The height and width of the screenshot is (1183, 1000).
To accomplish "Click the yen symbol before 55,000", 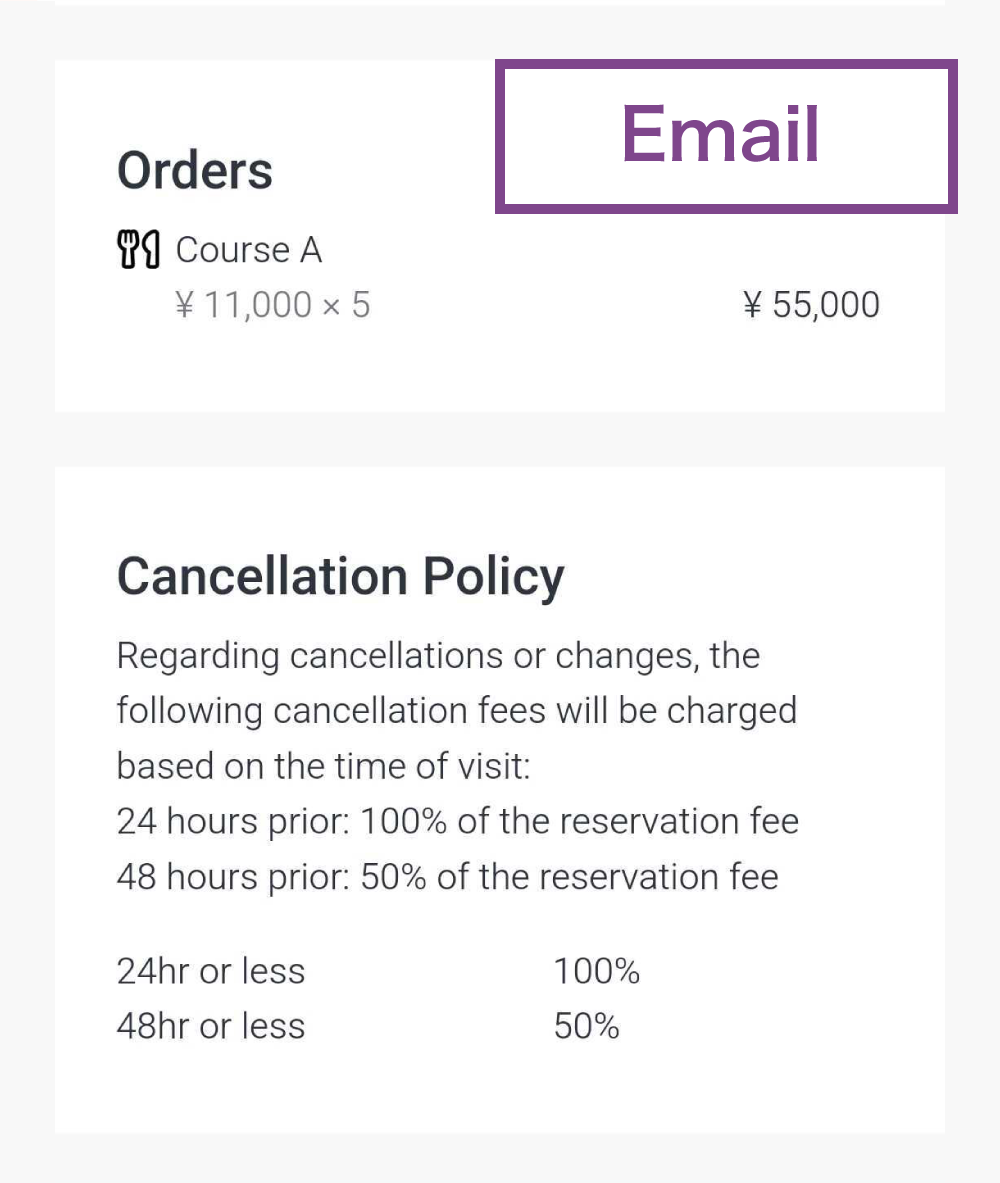I will 753,305.
